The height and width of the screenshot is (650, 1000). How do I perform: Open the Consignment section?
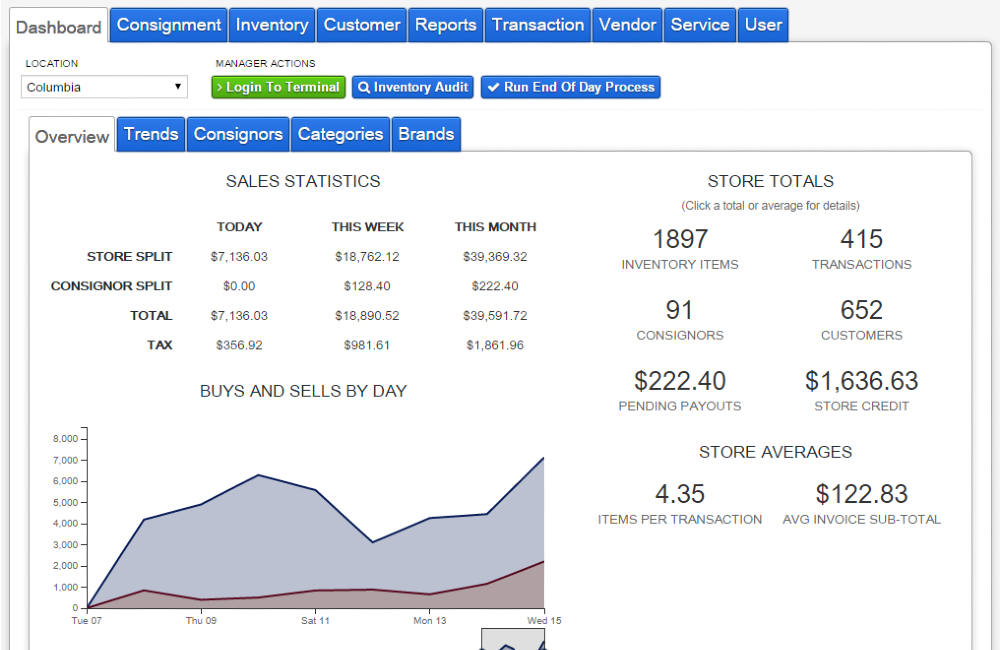[167, 25]
